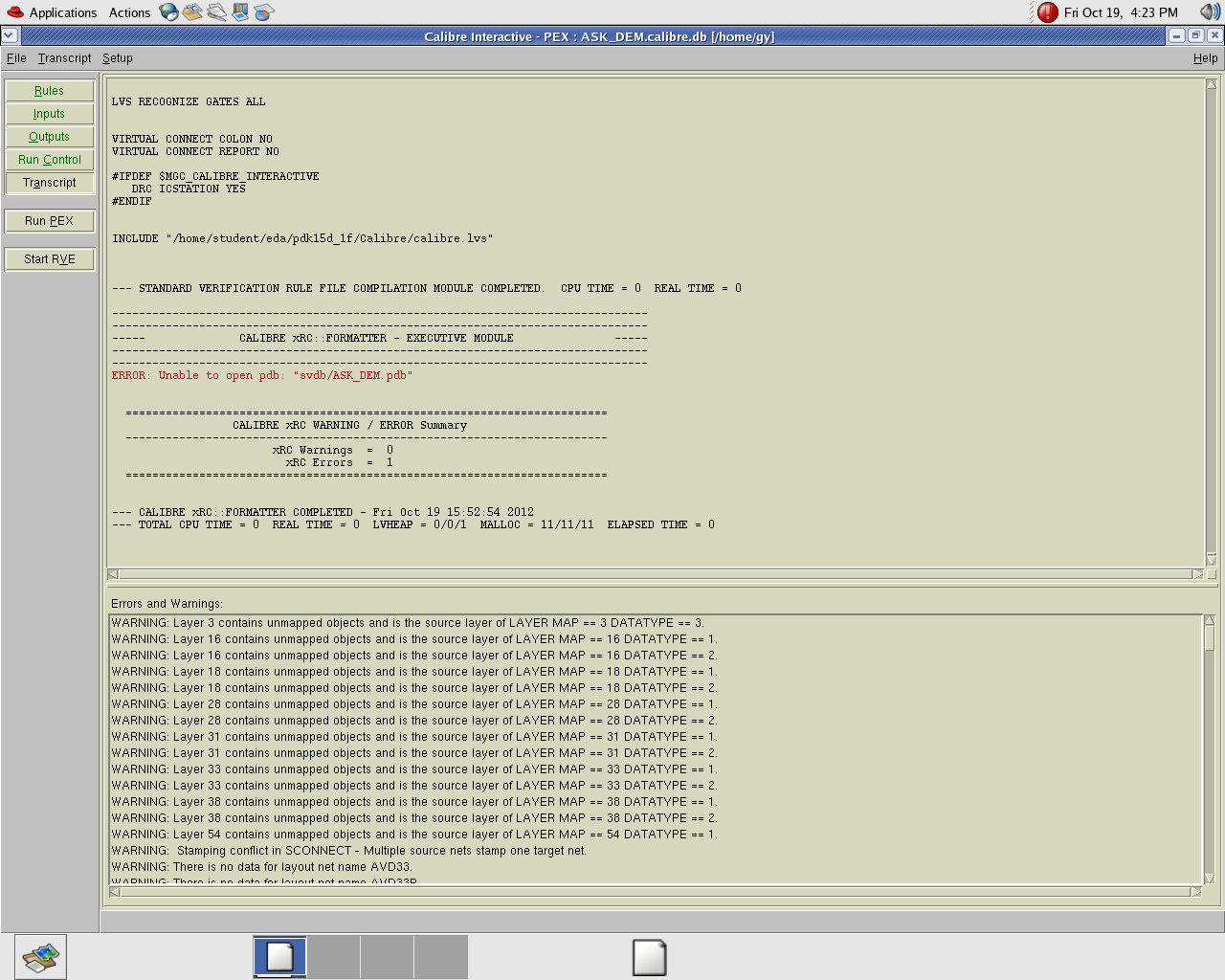This screenshot has height=980, width=1225.
Task: Select the warning for Layer 18 DATATYPE 1
Action: 414,672
